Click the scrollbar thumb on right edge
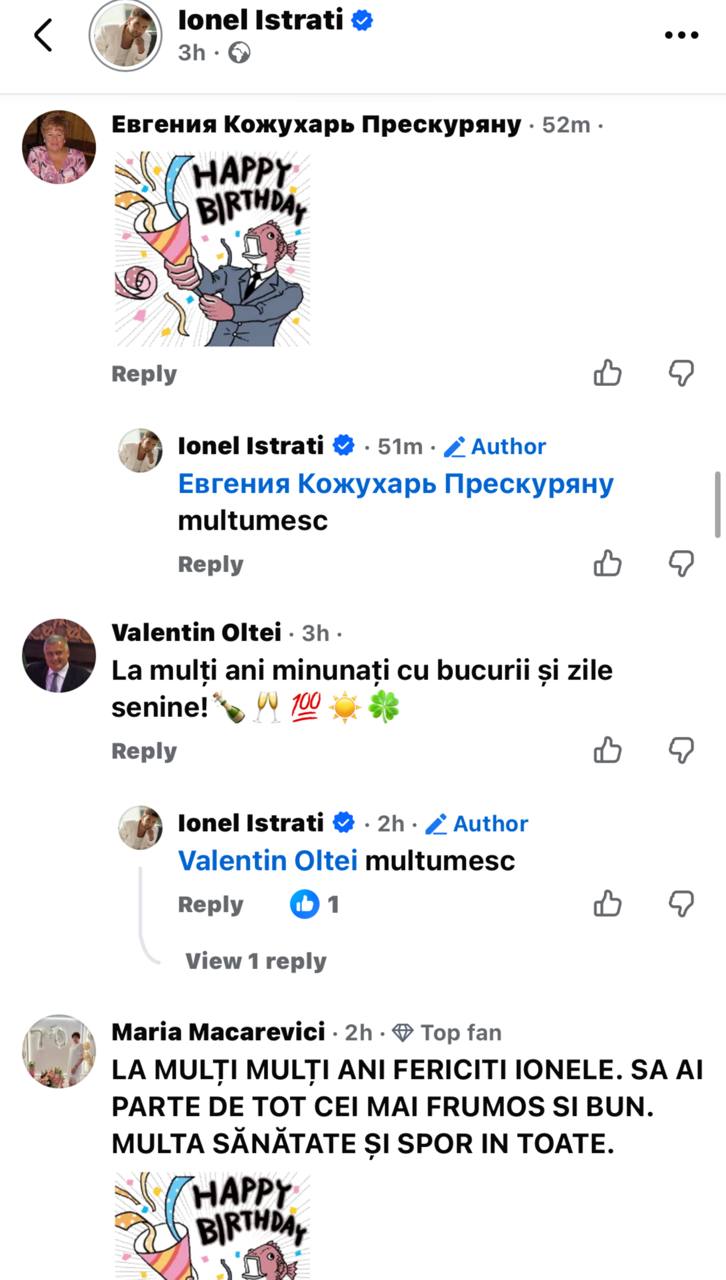This screenshot has height=1280, width=726. coord(717,505)
